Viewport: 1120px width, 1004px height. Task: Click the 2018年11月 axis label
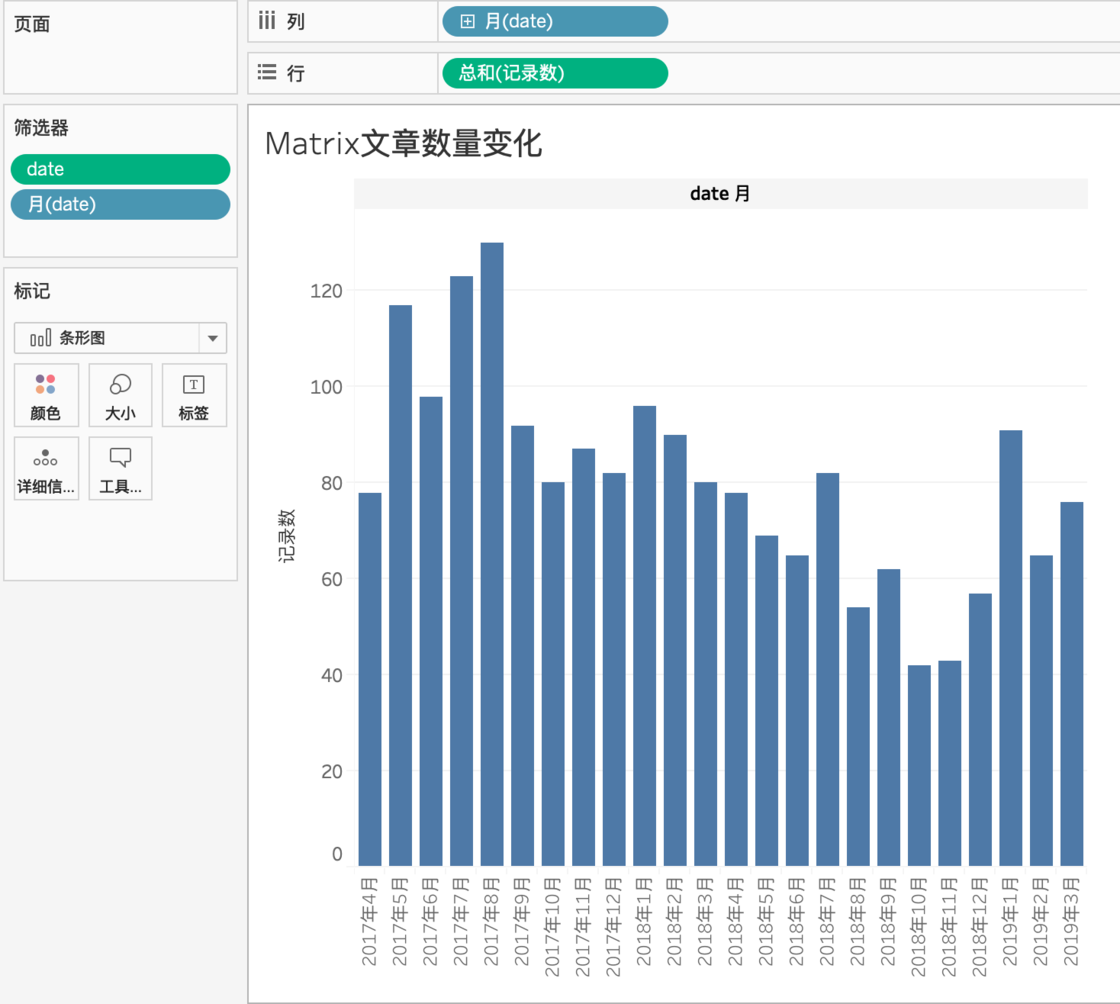point(949,927)
